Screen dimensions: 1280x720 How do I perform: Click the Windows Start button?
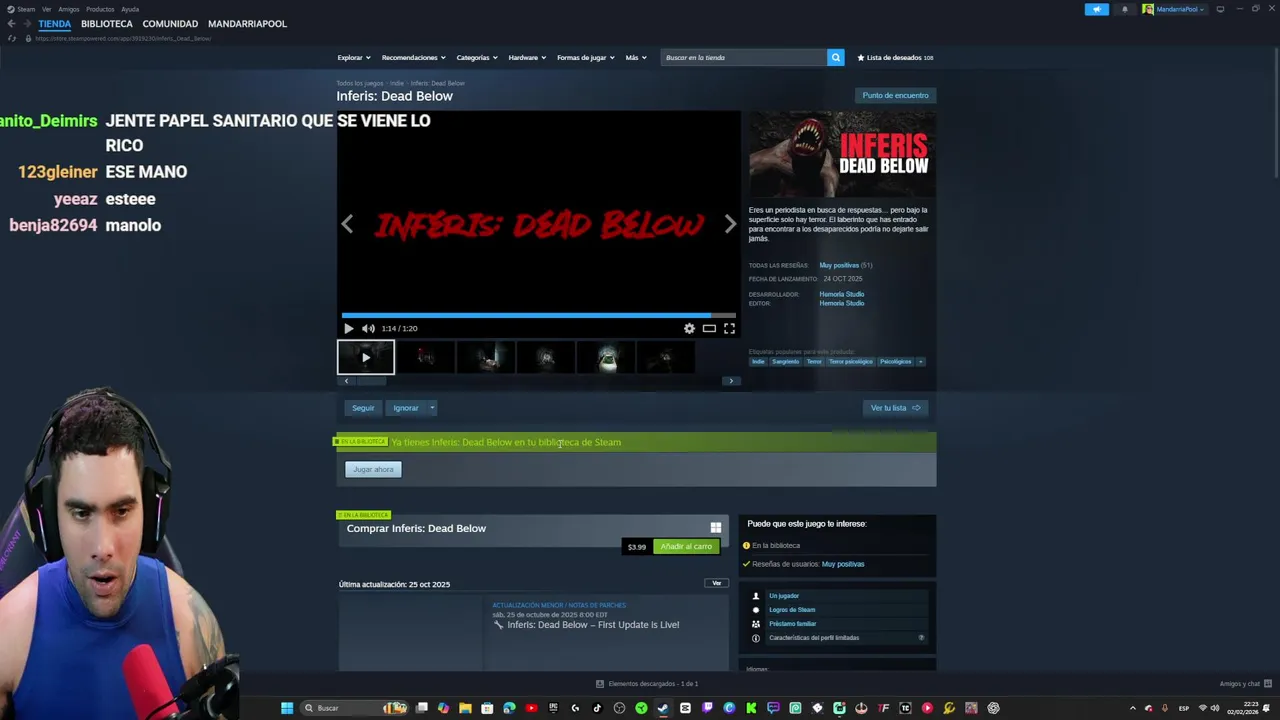(x=287, y=708)
